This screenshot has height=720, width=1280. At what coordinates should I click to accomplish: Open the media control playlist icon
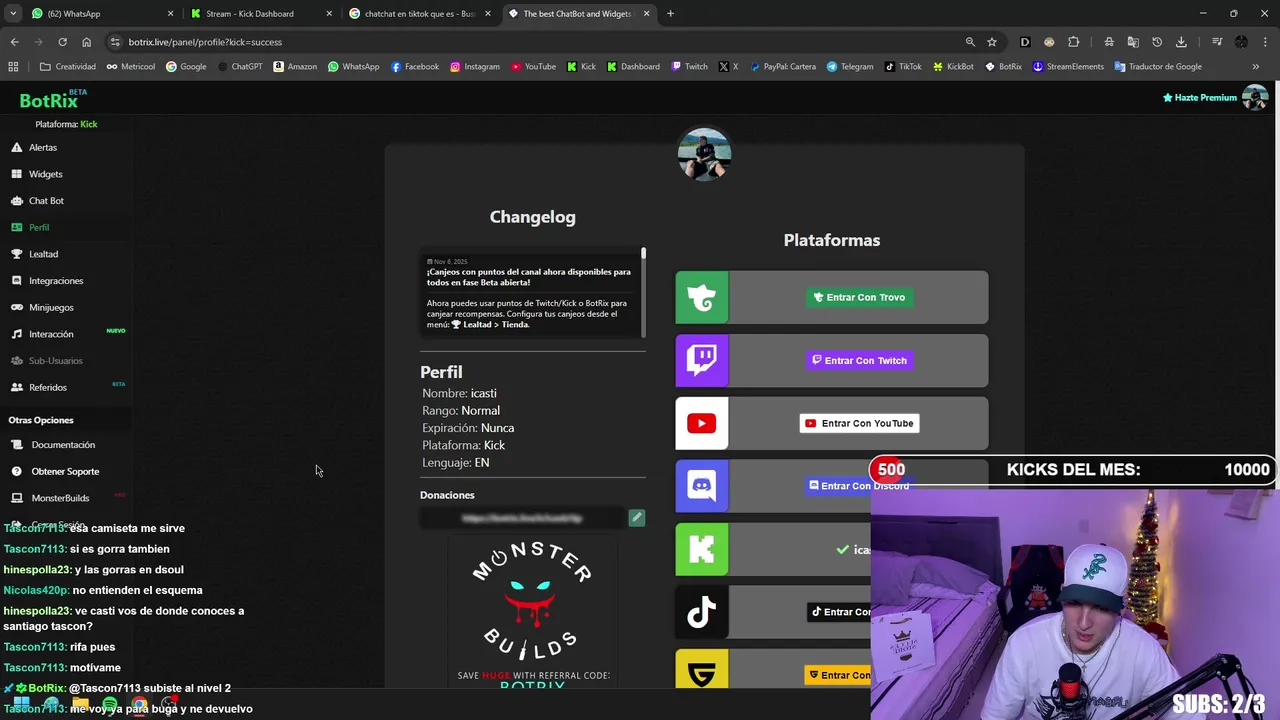1217,42
